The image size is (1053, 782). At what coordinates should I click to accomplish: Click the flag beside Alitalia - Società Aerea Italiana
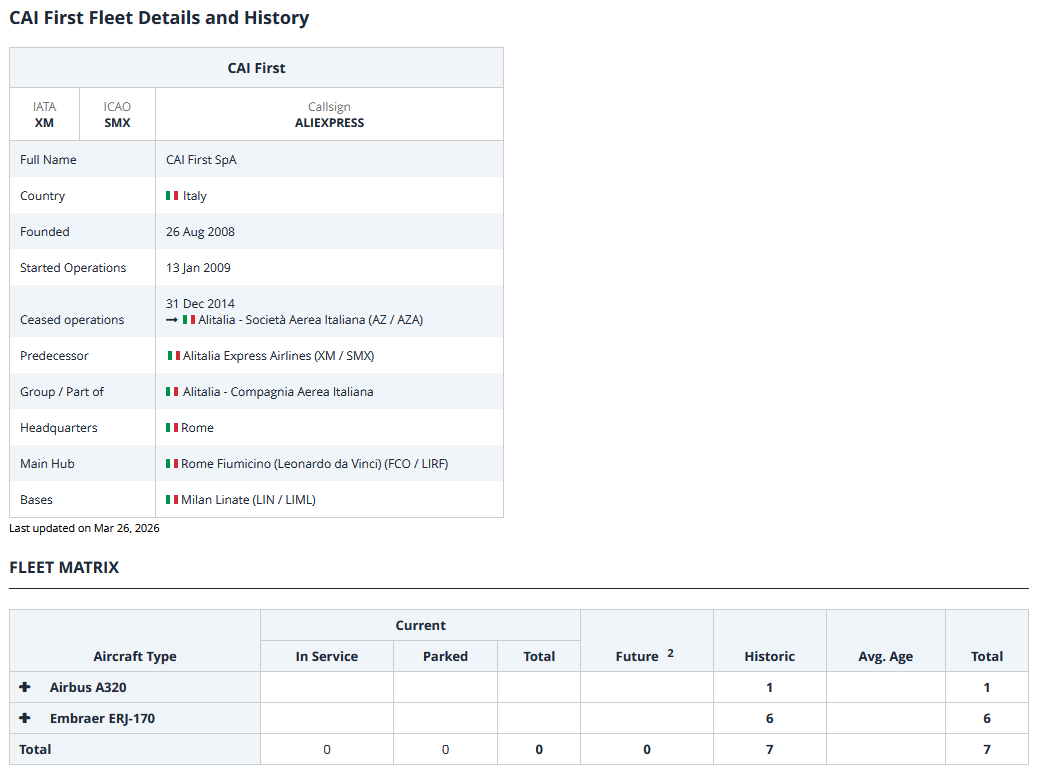click(189, 320)
